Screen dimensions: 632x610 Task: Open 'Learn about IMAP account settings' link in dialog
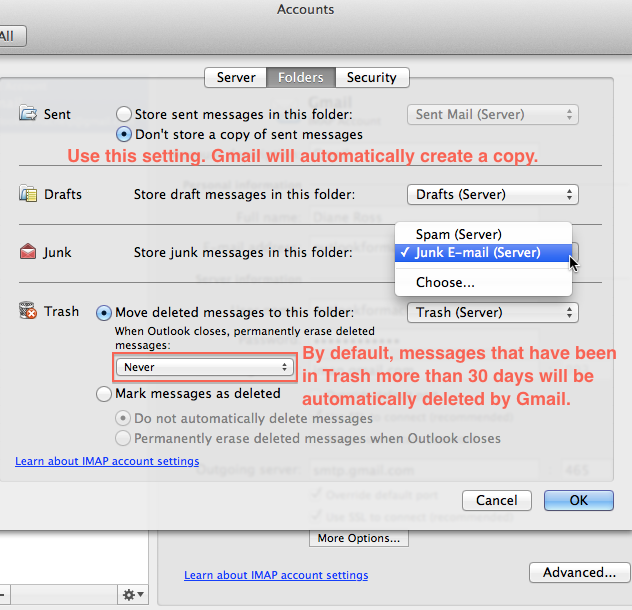pos(107,461)
